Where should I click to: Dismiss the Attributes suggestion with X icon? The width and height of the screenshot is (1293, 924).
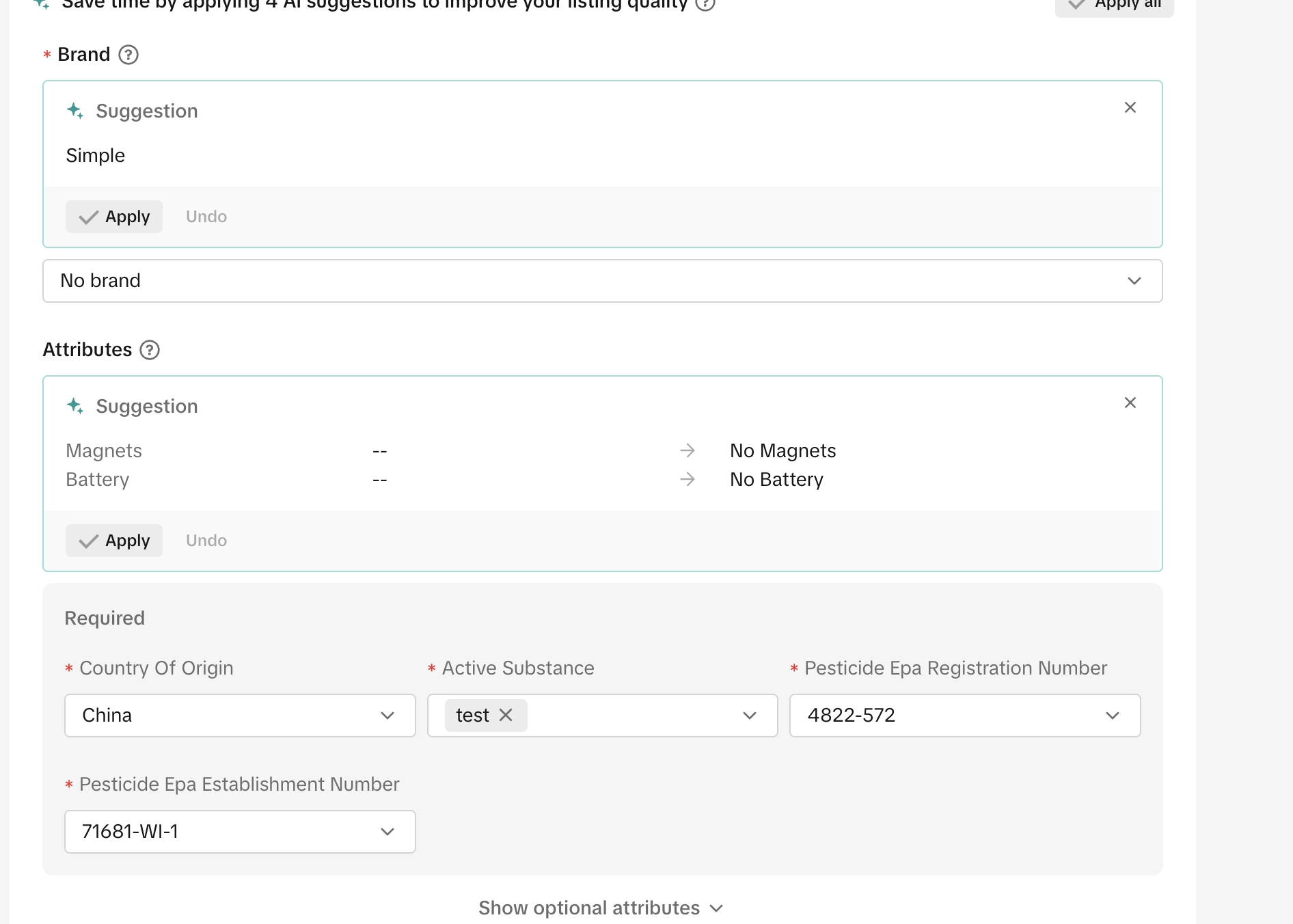pyautogui.click(x=1130, y=403)
